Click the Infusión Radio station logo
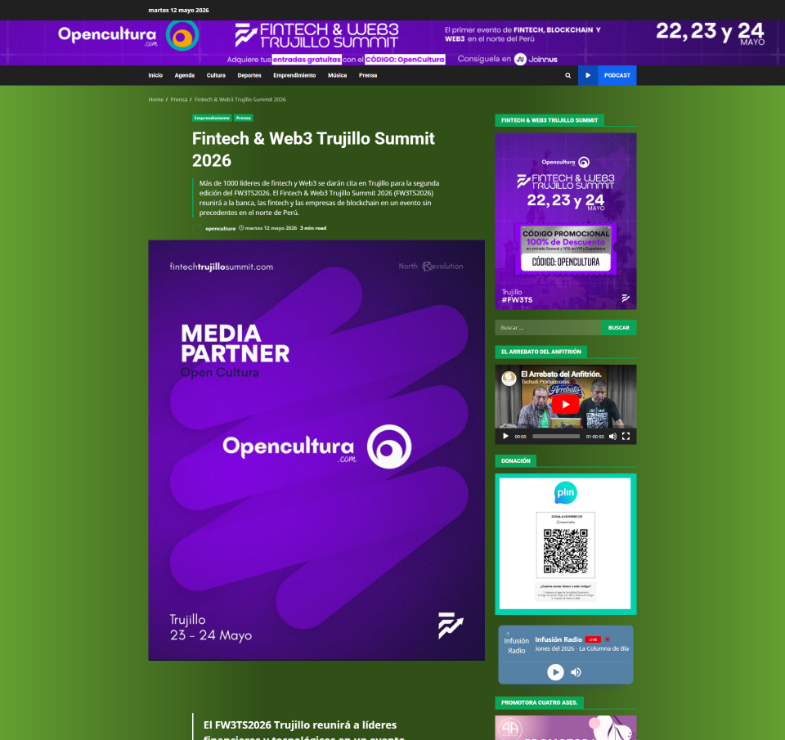Screen dimensions: 785x740 516,645
